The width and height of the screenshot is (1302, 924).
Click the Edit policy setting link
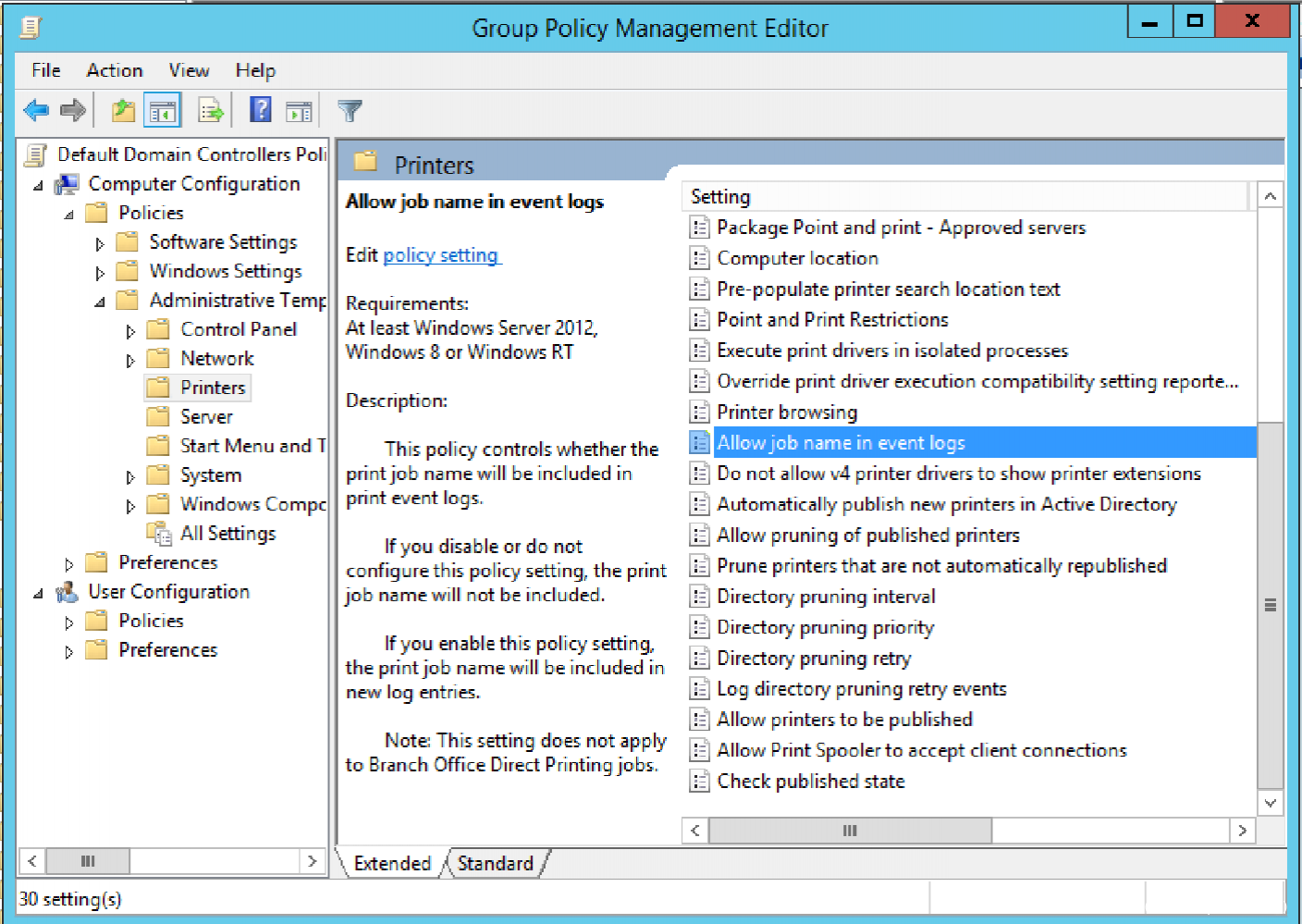[x=440, y=255]
